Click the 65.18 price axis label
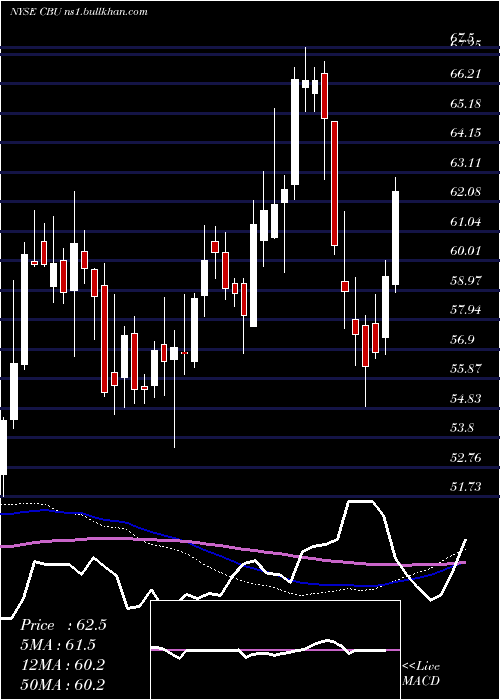Screen dimensions: 500x700 tap(466, 104)
